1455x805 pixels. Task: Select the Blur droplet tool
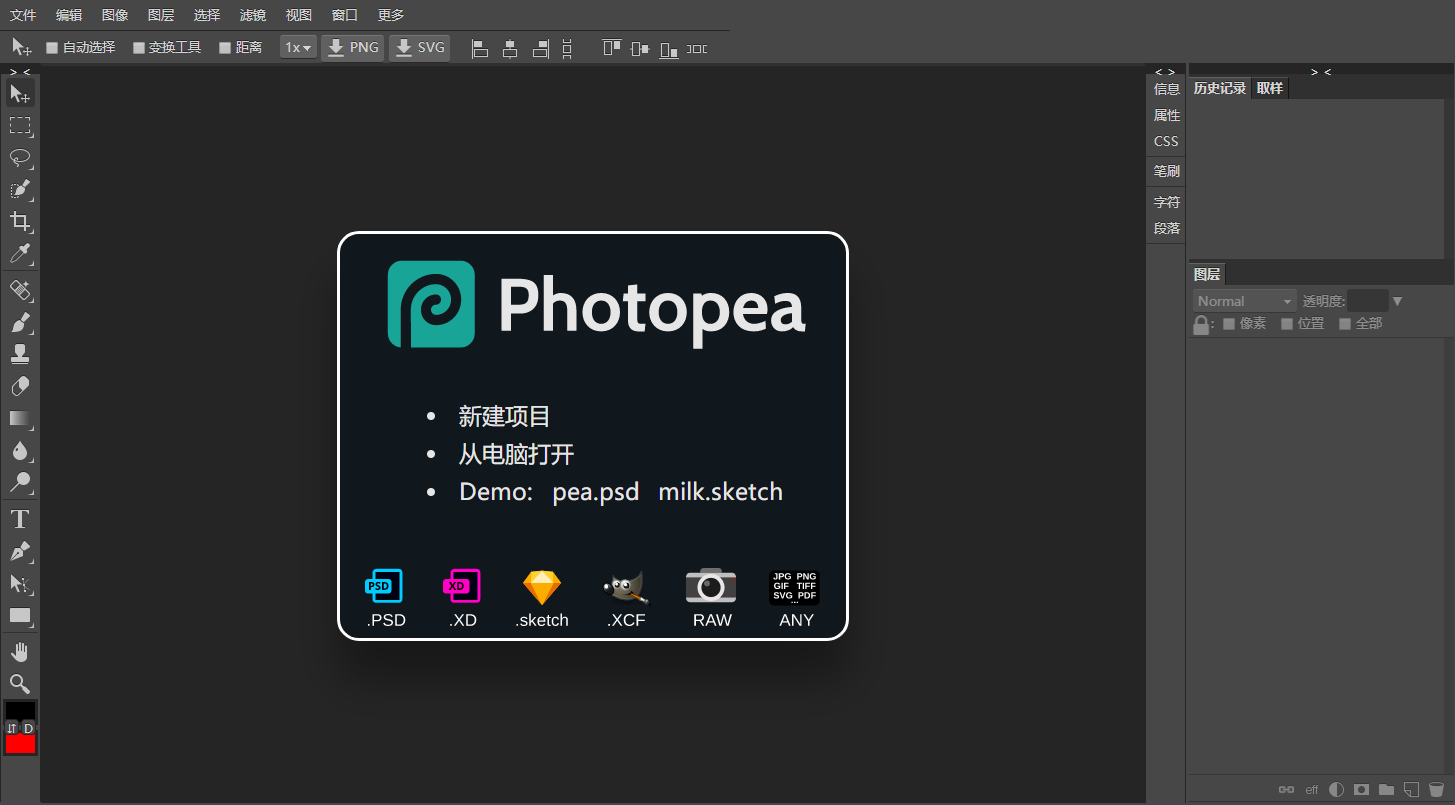[20, 450]
